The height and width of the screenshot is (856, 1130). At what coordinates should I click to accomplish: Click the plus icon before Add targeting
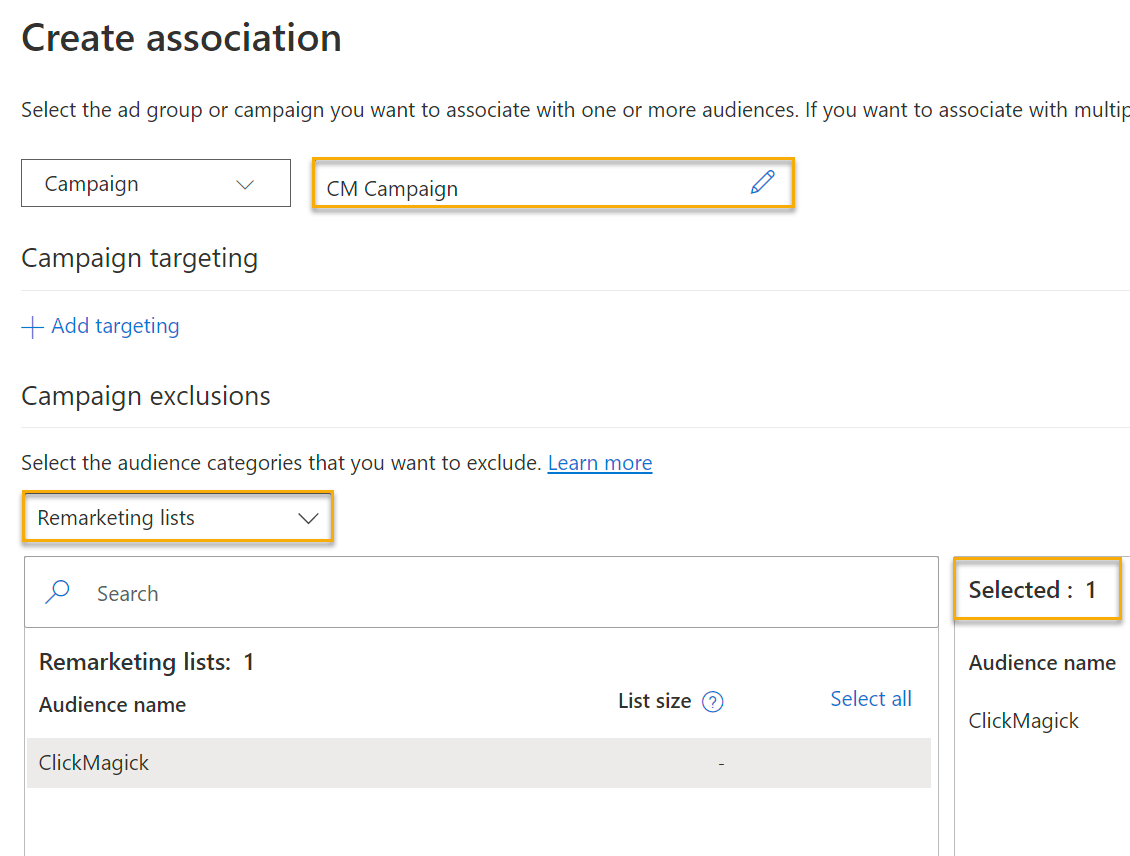[33, 327]
